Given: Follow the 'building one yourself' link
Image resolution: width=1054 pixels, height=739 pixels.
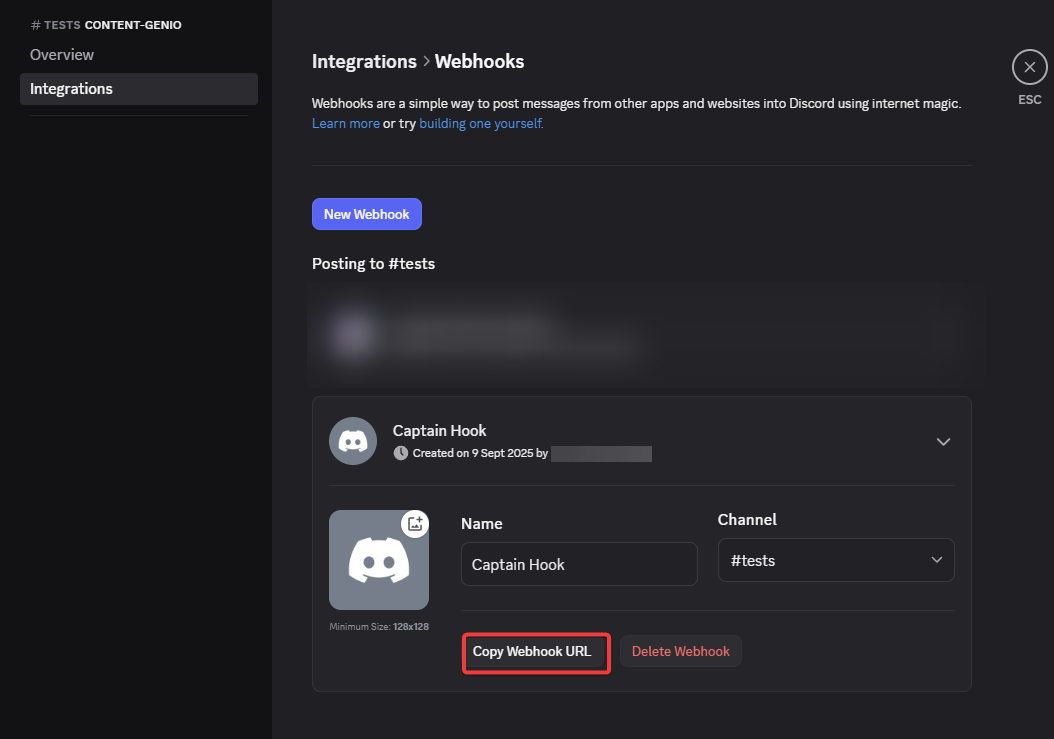Looking at the screenshot, I should [x=481, y=123].
